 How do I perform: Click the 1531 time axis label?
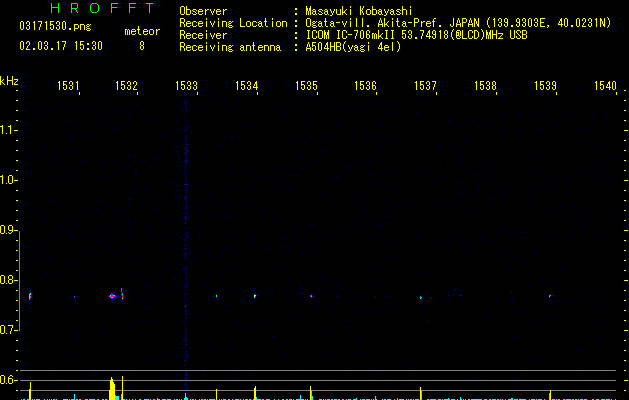click(68, 86)
